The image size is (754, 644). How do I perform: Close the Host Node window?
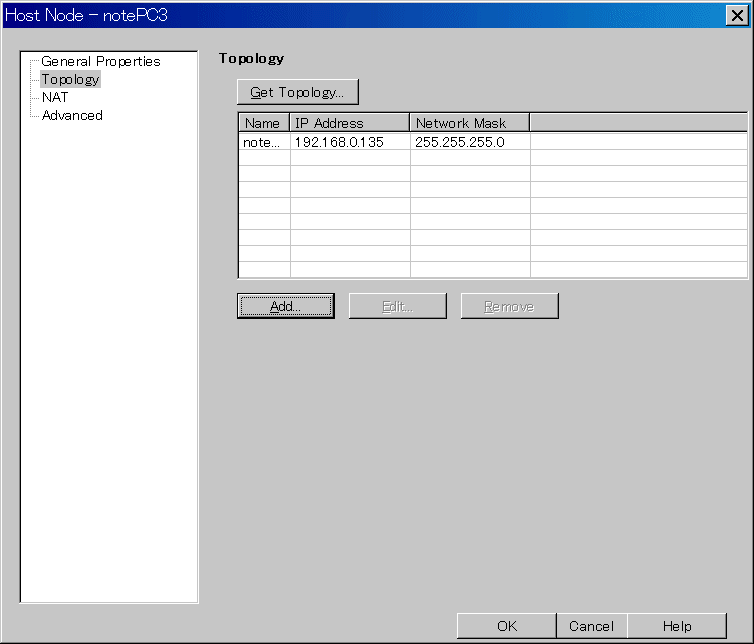click(739, 15)
